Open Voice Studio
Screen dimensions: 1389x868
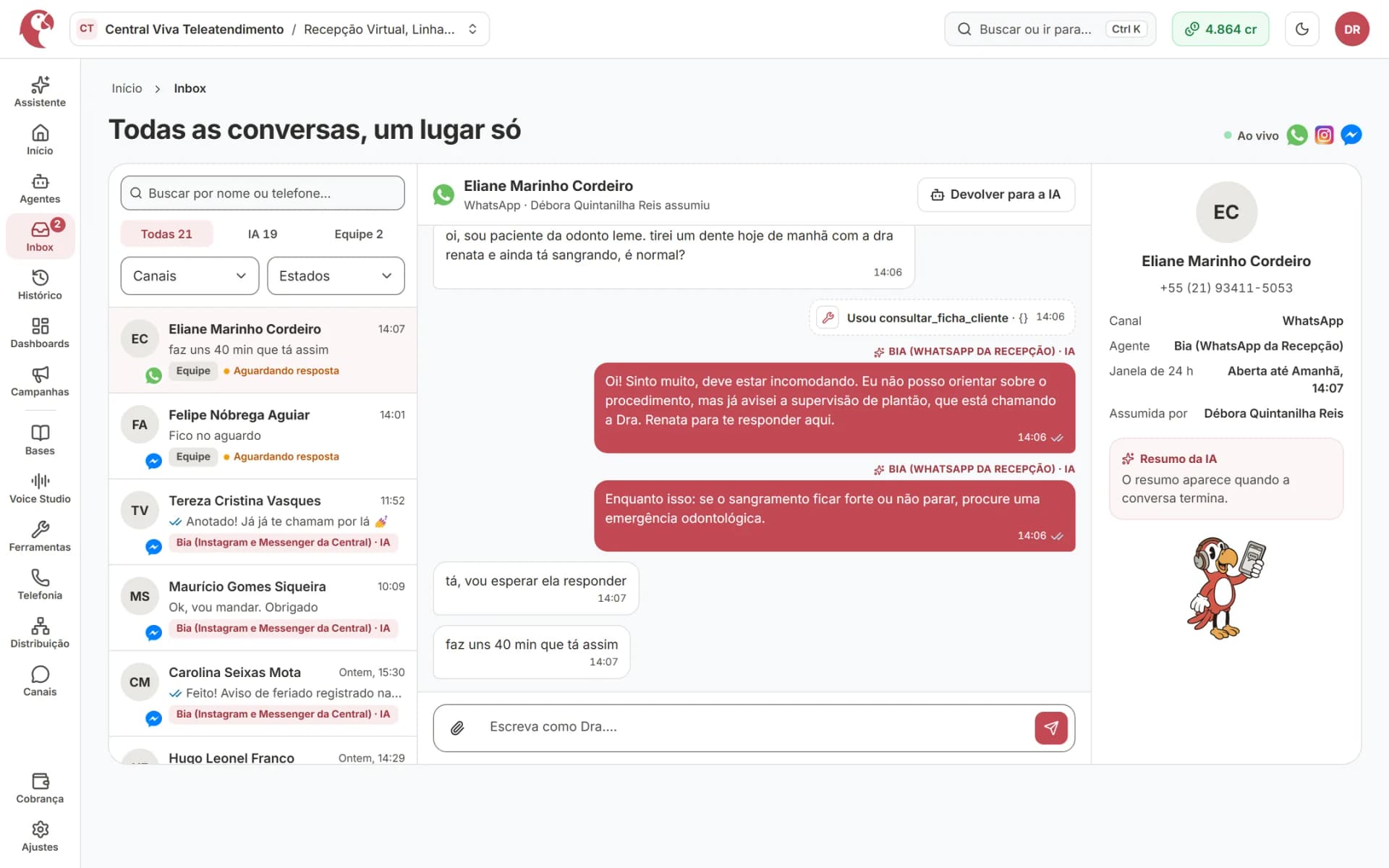coord(40,489)
